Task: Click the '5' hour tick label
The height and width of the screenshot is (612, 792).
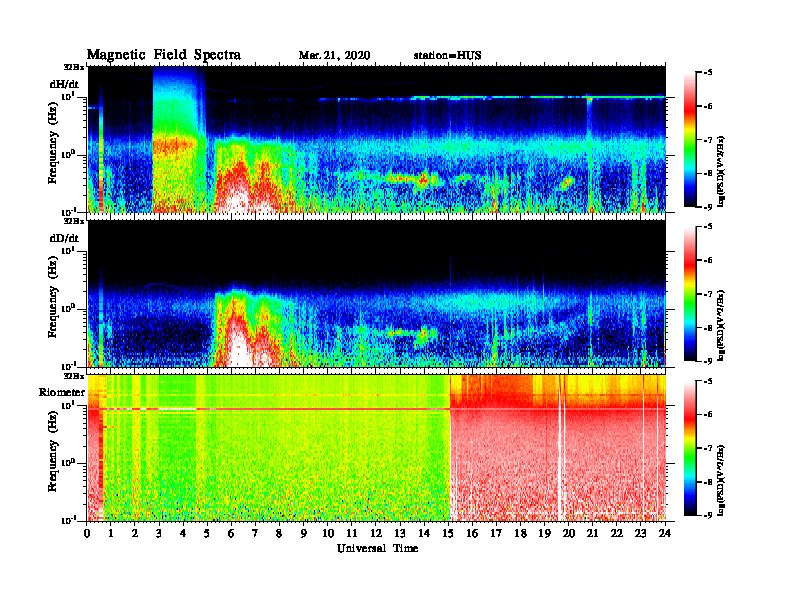Action: click(207, 534)
